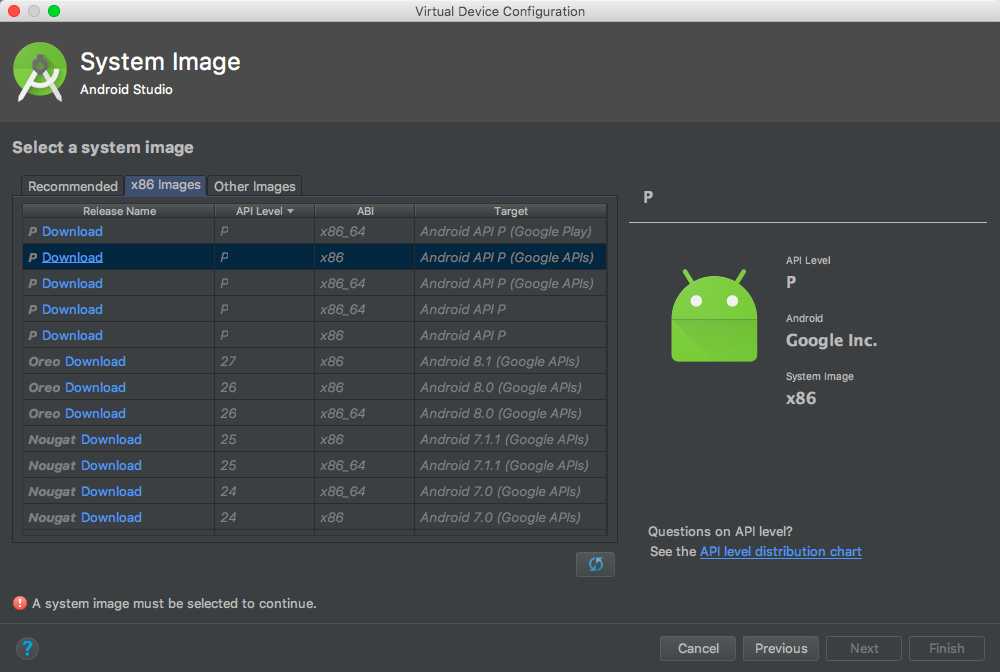Sort by ABI column header
This screenshot has height=672, width=1000.
(x=365, y=211)
